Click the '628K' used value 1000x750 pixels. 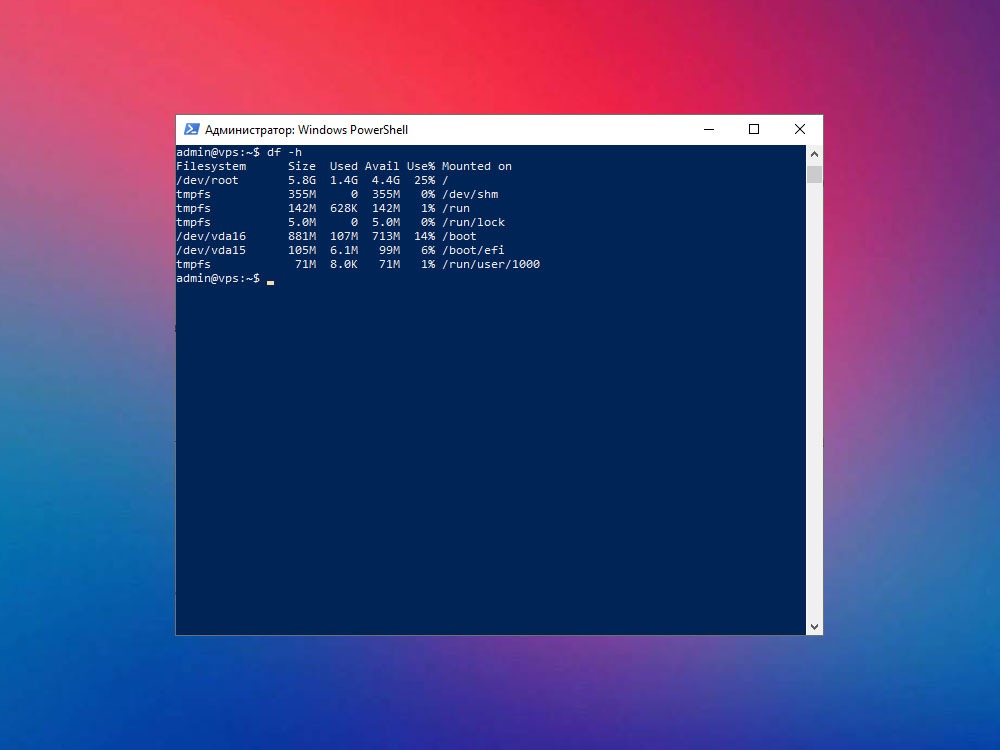[344, 209]
